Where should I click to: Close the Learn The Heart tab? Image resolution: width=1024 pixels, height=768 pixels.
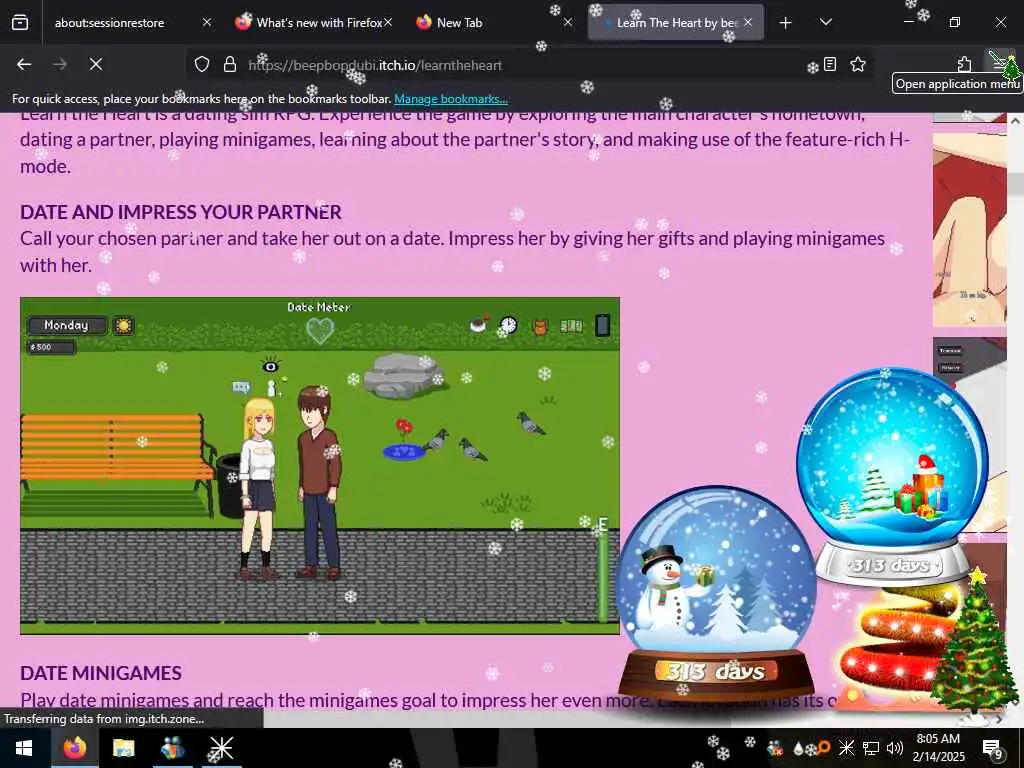coord(748,23)
